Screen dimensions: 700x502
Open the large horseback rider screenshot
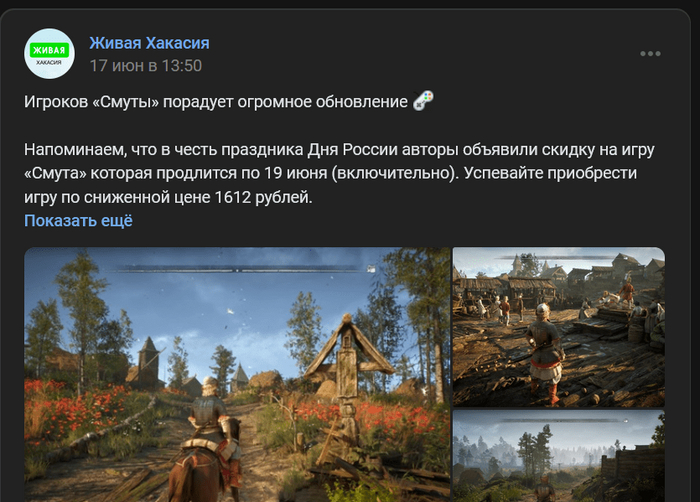(237, 374)
